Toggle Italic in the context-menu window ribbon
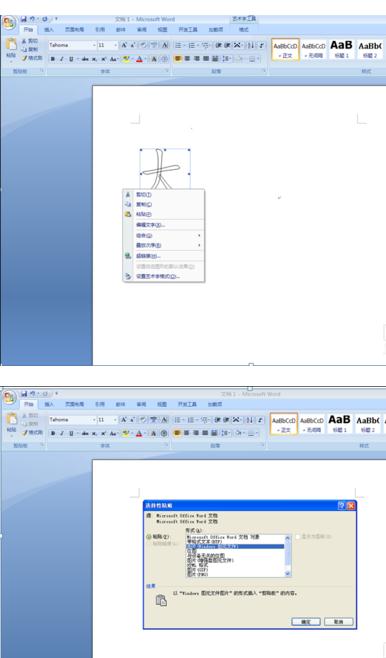 coord(62,59)
